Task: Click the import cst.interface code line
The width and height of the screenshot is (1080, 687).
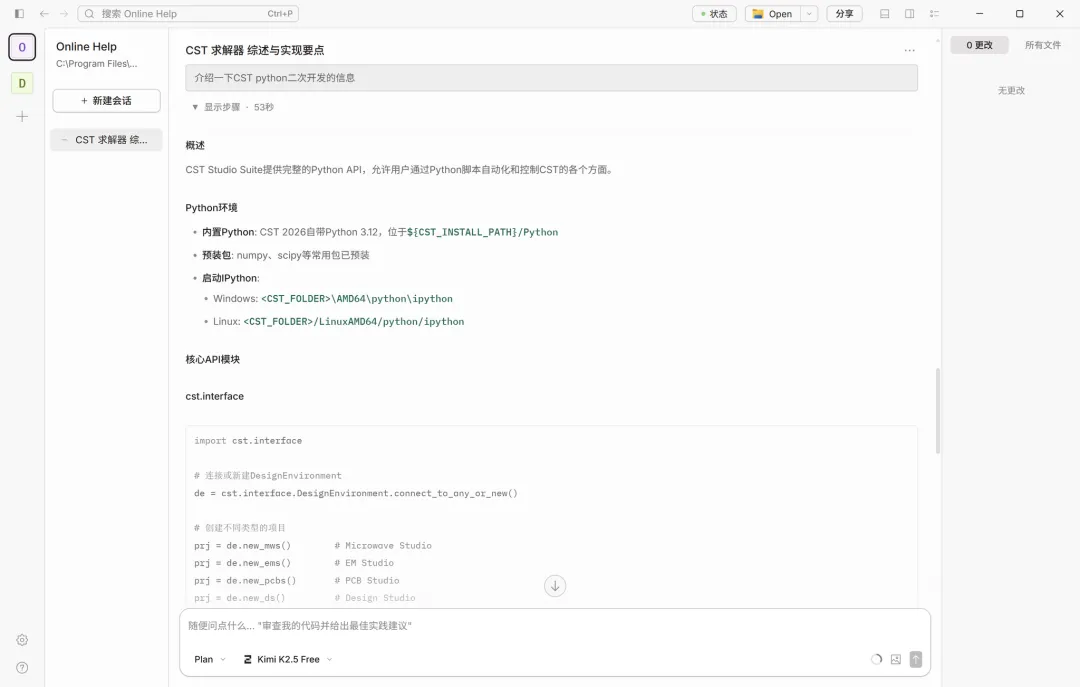Action: [248, 441]
